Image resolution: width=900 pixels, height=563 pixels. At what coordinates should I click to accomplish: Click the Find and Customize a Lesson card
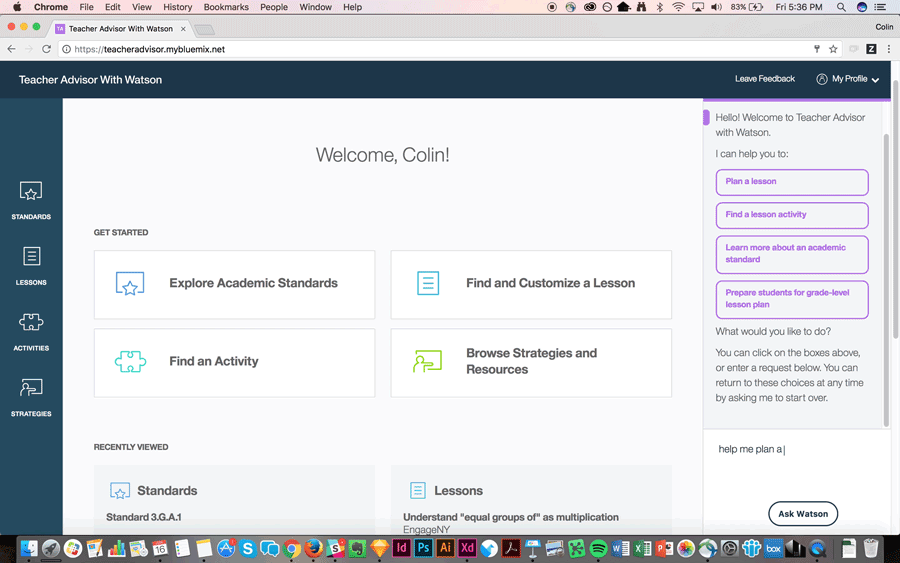pos(531,284)
